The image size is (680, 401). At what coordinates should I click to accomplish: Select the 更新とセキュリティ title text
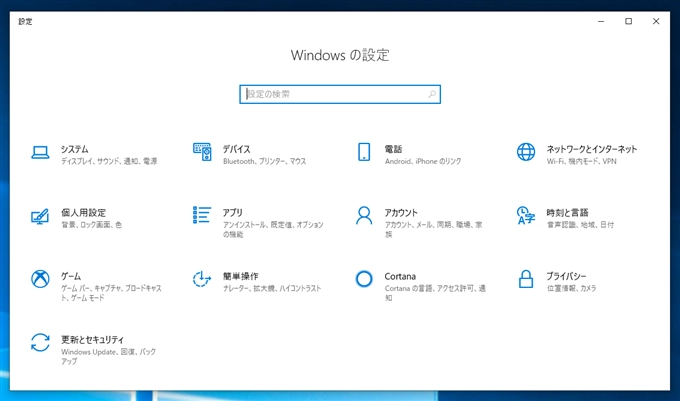92,339
